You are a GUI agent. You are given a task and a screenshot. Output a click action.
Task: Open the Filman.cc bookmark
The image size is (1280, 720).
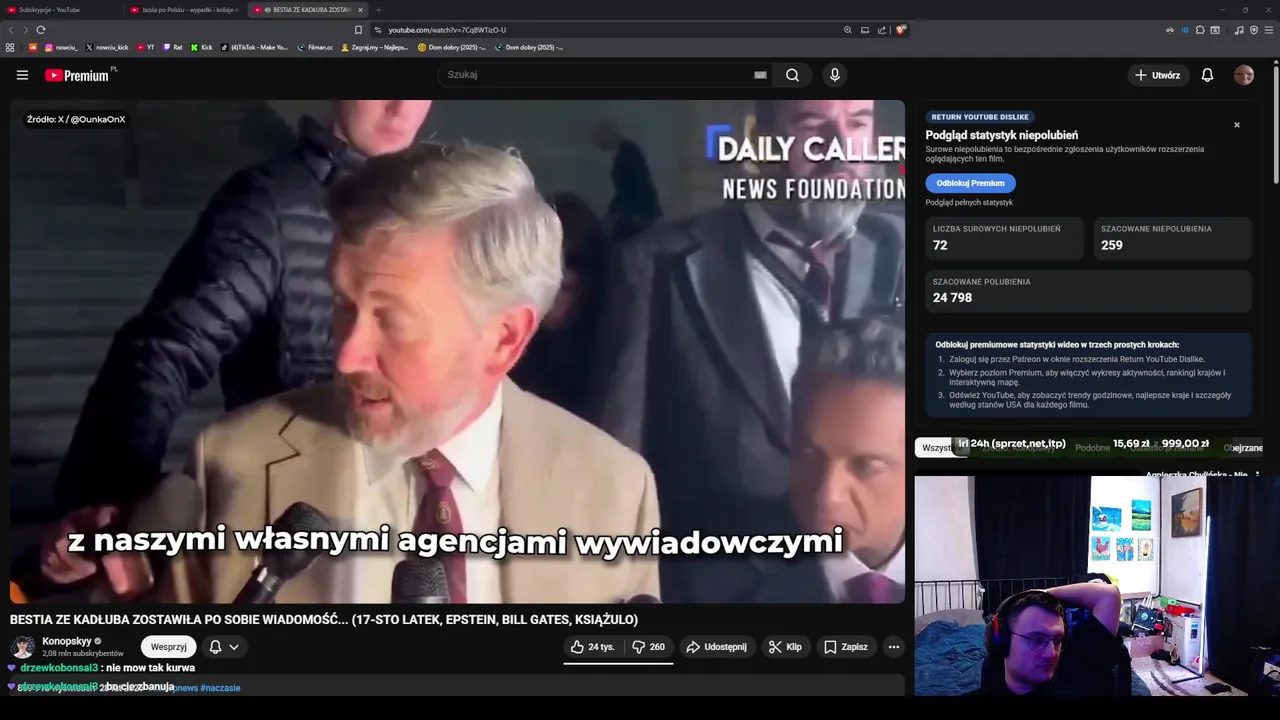click(x=315, y=47)
